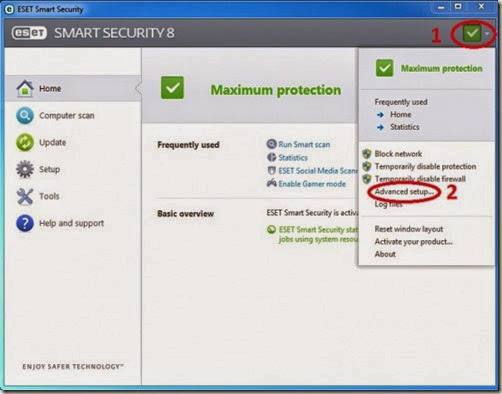Image resolution: width=502 pixels, height=394 pixels.
Task: Click the Frequently used label in main pane
Action: [188, 145]
